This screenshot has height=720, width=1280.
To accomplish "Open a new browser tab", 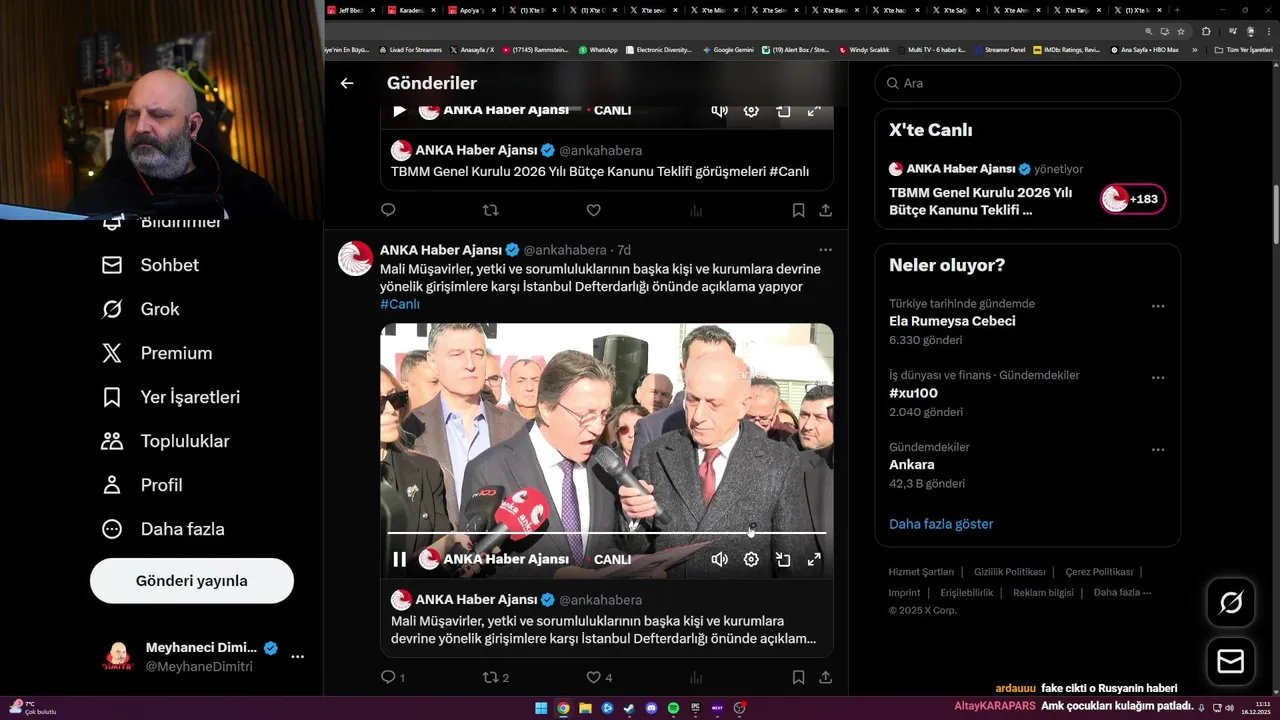I will (x=1178, y=10).
